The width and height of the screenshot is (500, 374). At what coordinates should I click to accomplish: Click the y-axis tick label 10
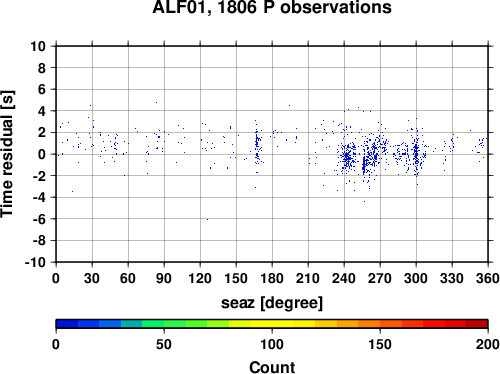click(38, 46)
